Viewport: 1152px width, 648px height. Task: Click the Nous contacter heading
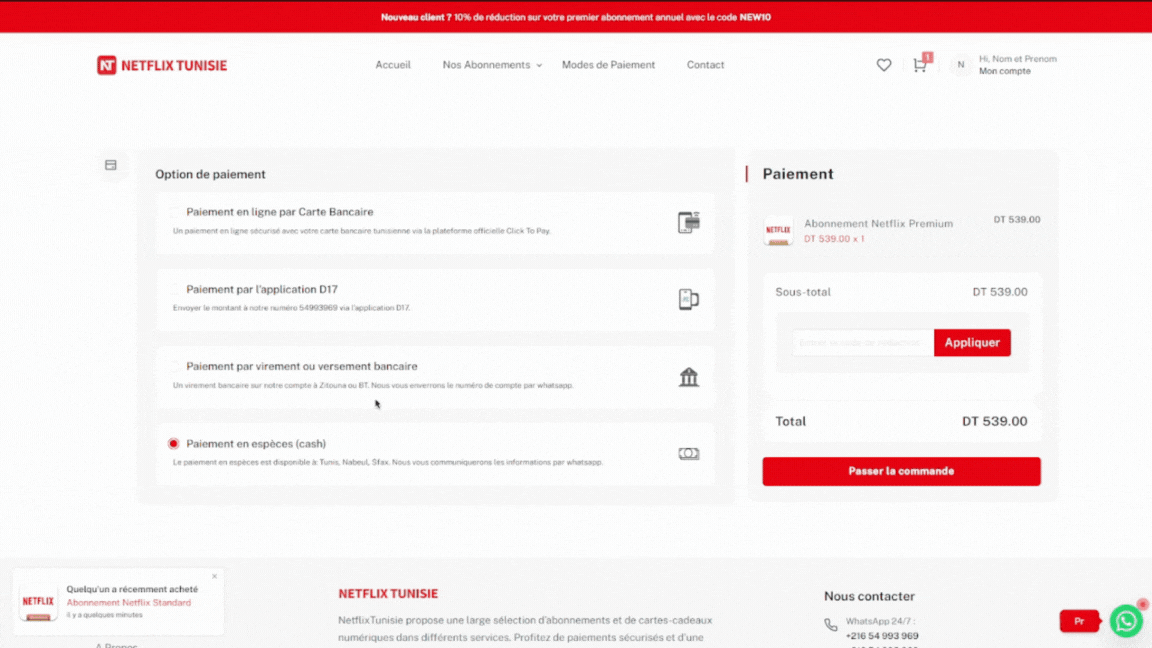pos(869,597)
